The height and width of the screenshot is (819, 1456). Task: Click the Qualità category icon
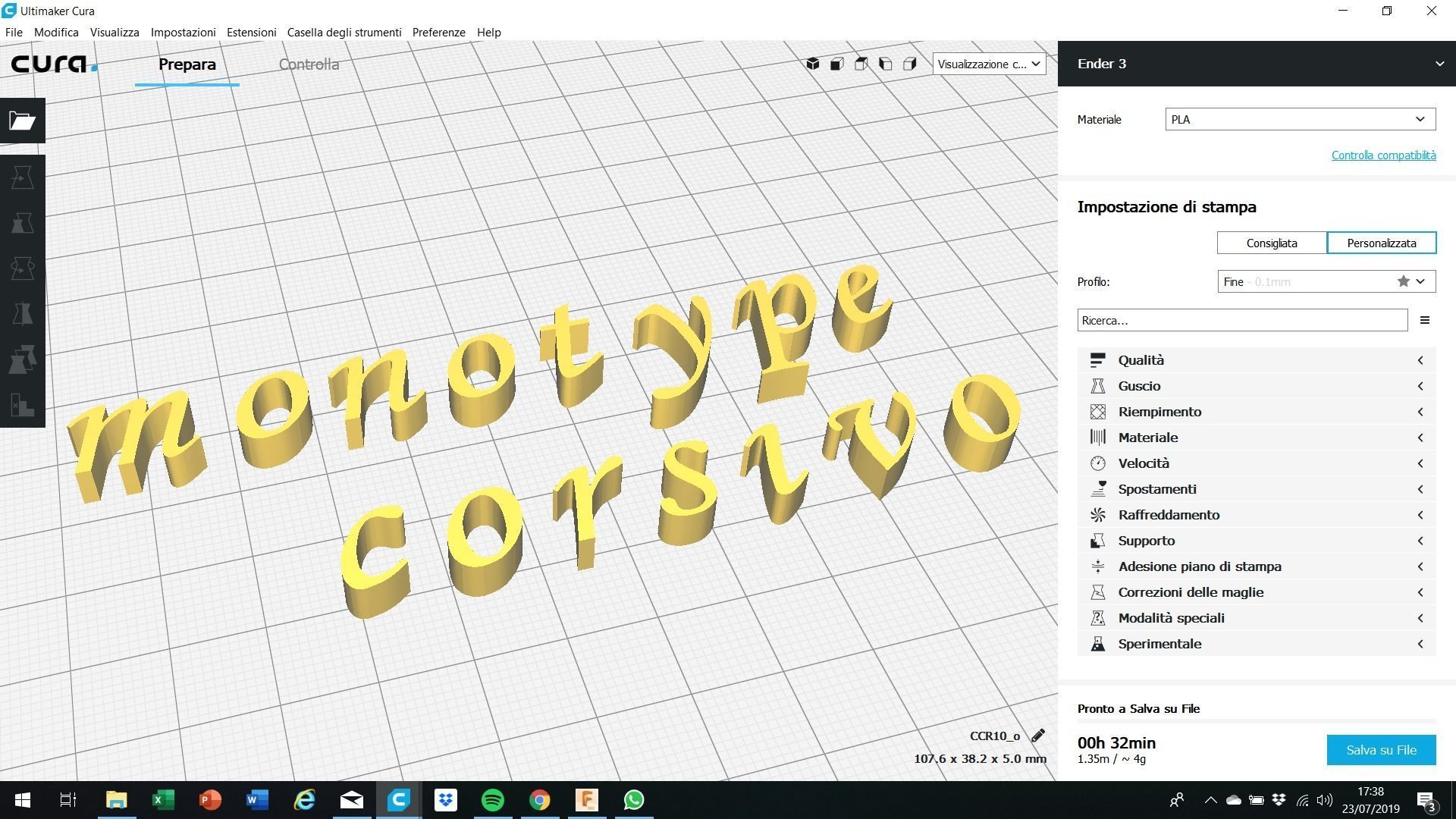tap(1097, 360)
